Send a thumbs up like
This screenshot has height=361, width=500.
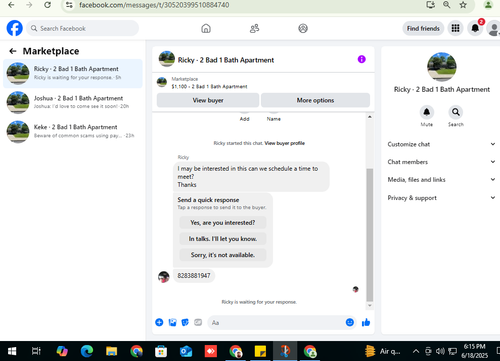[x=366, y=322]
